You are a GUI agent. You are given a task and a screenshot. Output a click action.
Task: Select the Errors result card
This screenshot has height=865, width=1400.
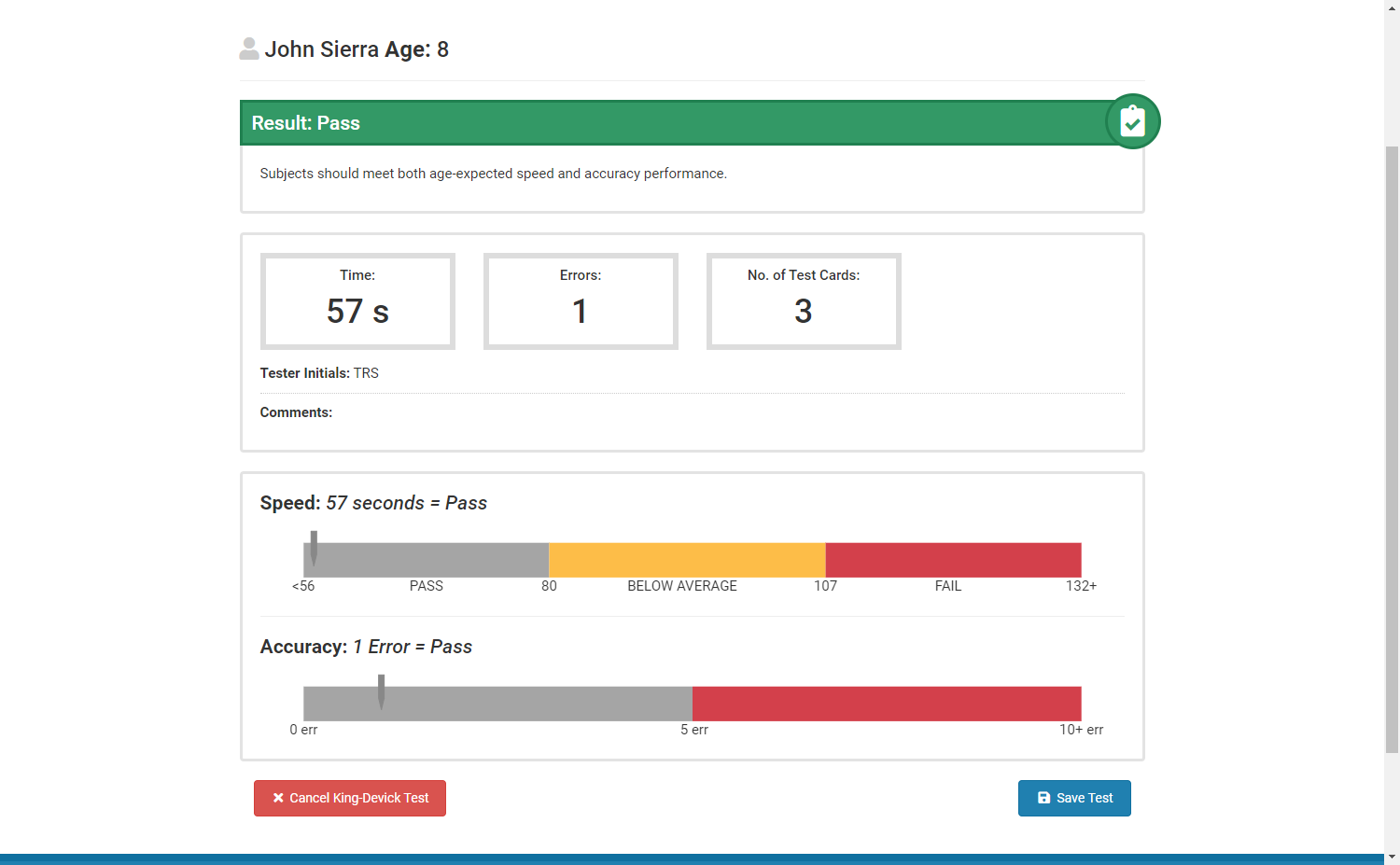point(581,300)
